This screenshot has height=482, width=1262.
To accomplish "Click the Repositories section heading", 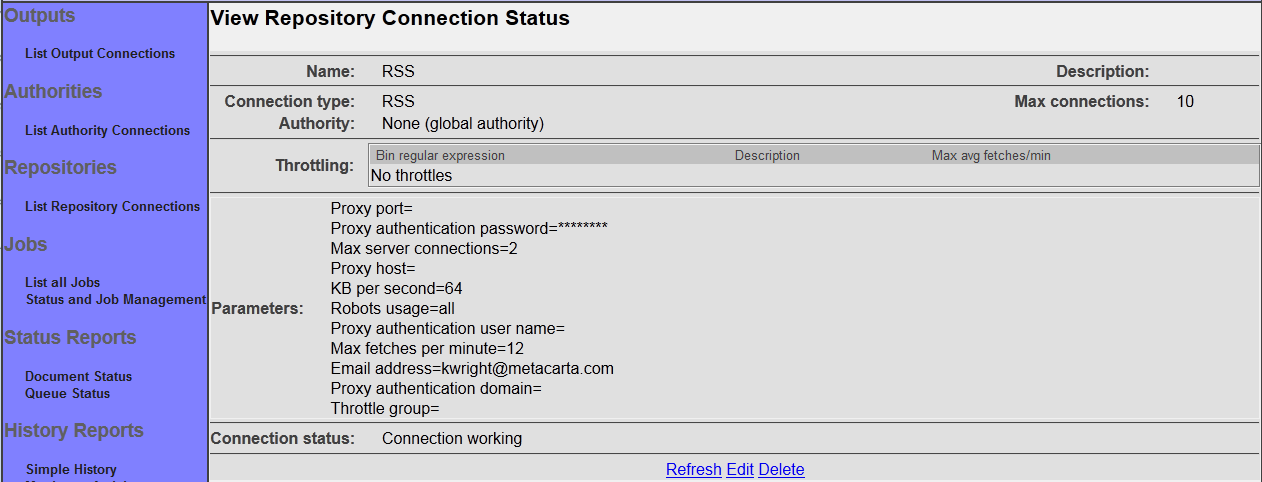I will [x=60, y=168].
